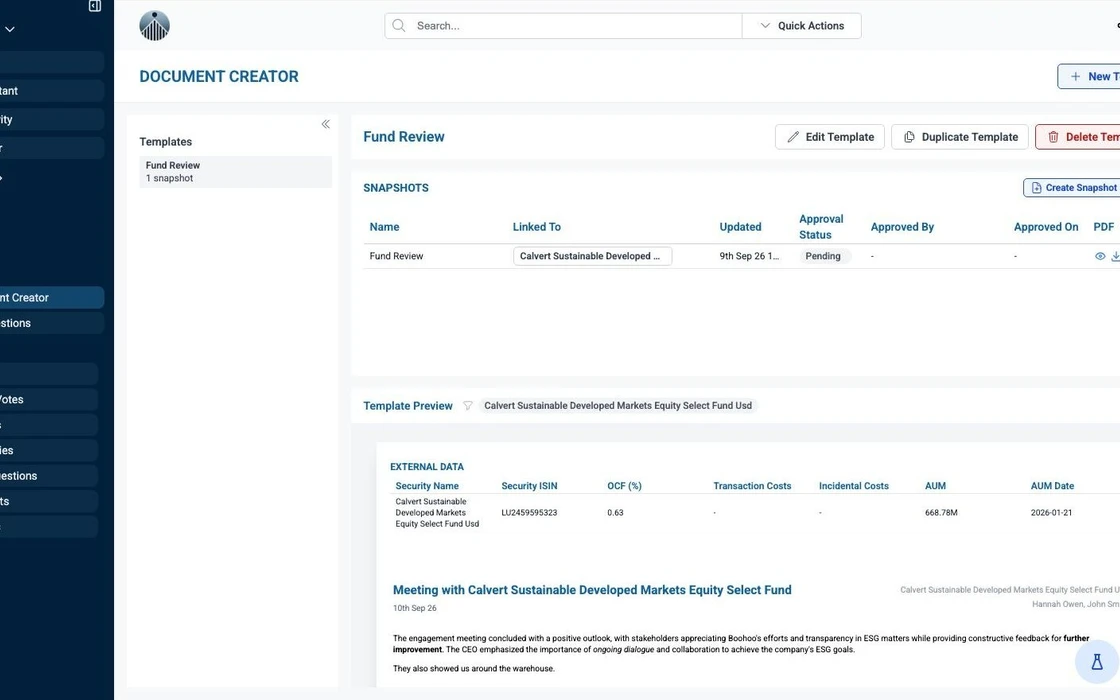Open the Document Creator sidebar item
The width and height of the screenshot is (1120, 700).
pos(51,298)
